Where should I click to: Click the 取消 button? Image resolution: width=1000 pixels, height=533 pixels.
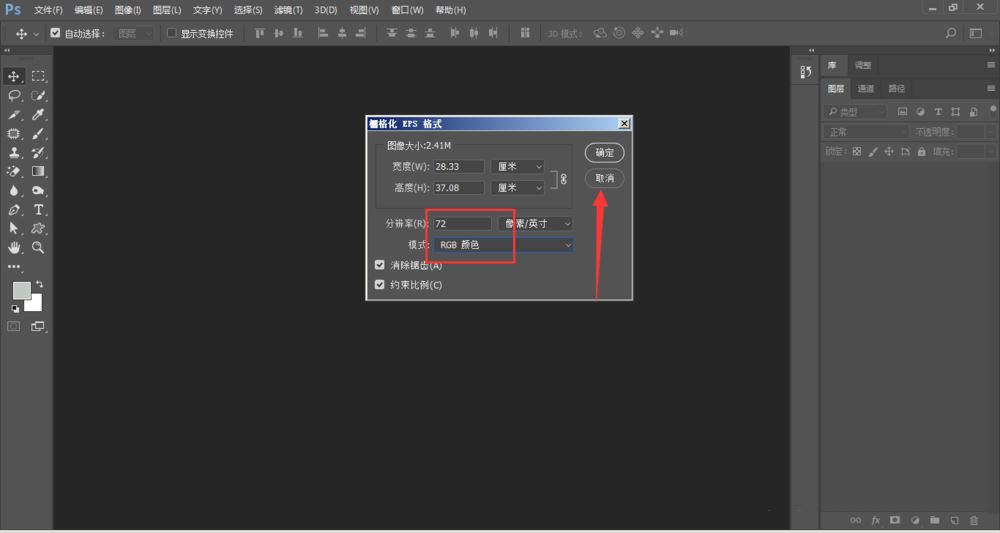(x=605, y=179)
